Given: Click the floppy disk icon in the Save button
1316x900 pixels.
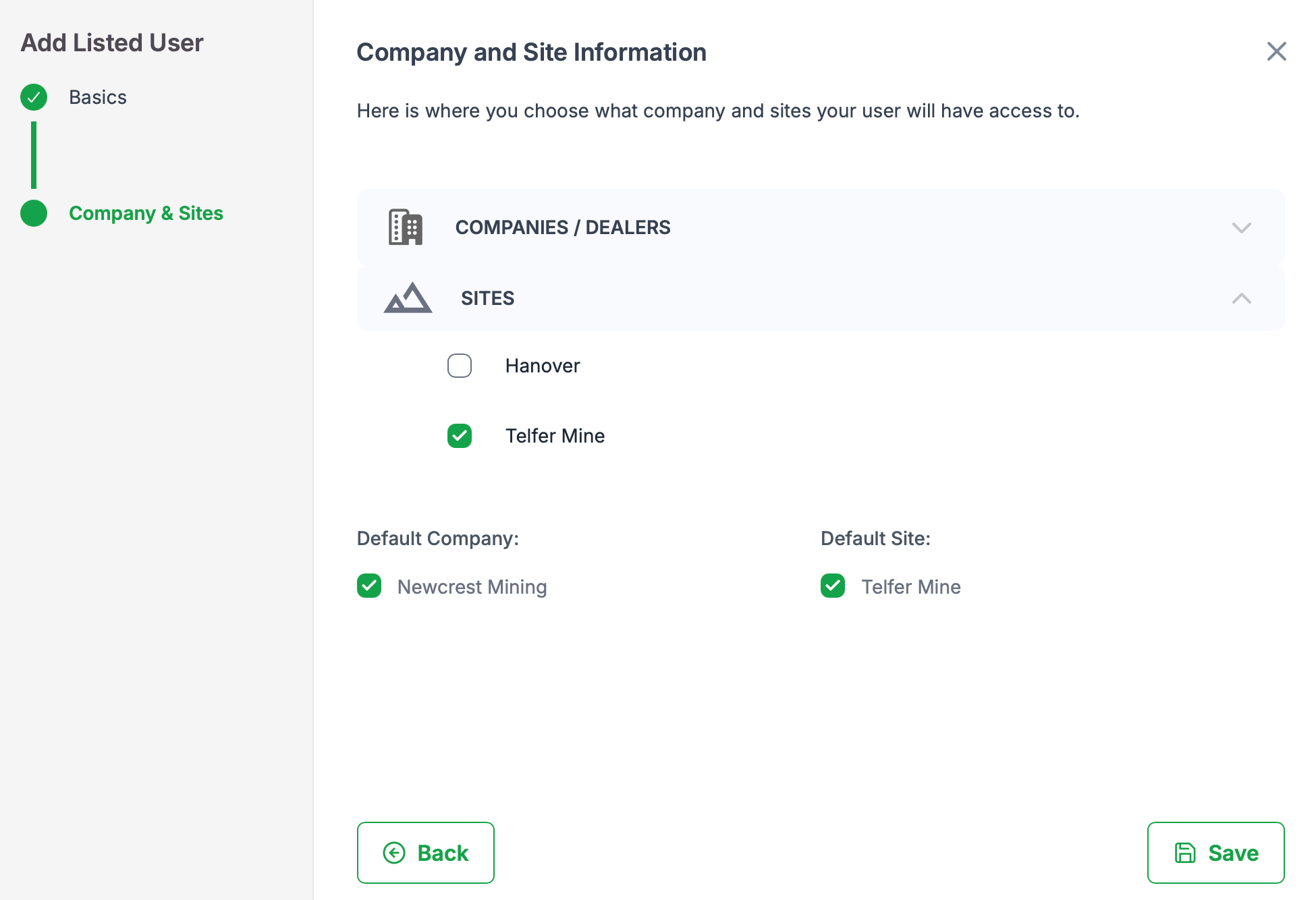Looking at the screenshot, I should [1185, 853].
